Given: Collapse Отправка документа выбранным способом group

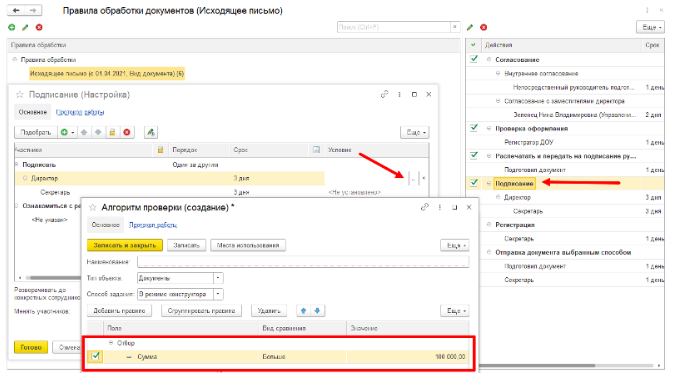Looking at the screenshot, I should pos(489,252).
